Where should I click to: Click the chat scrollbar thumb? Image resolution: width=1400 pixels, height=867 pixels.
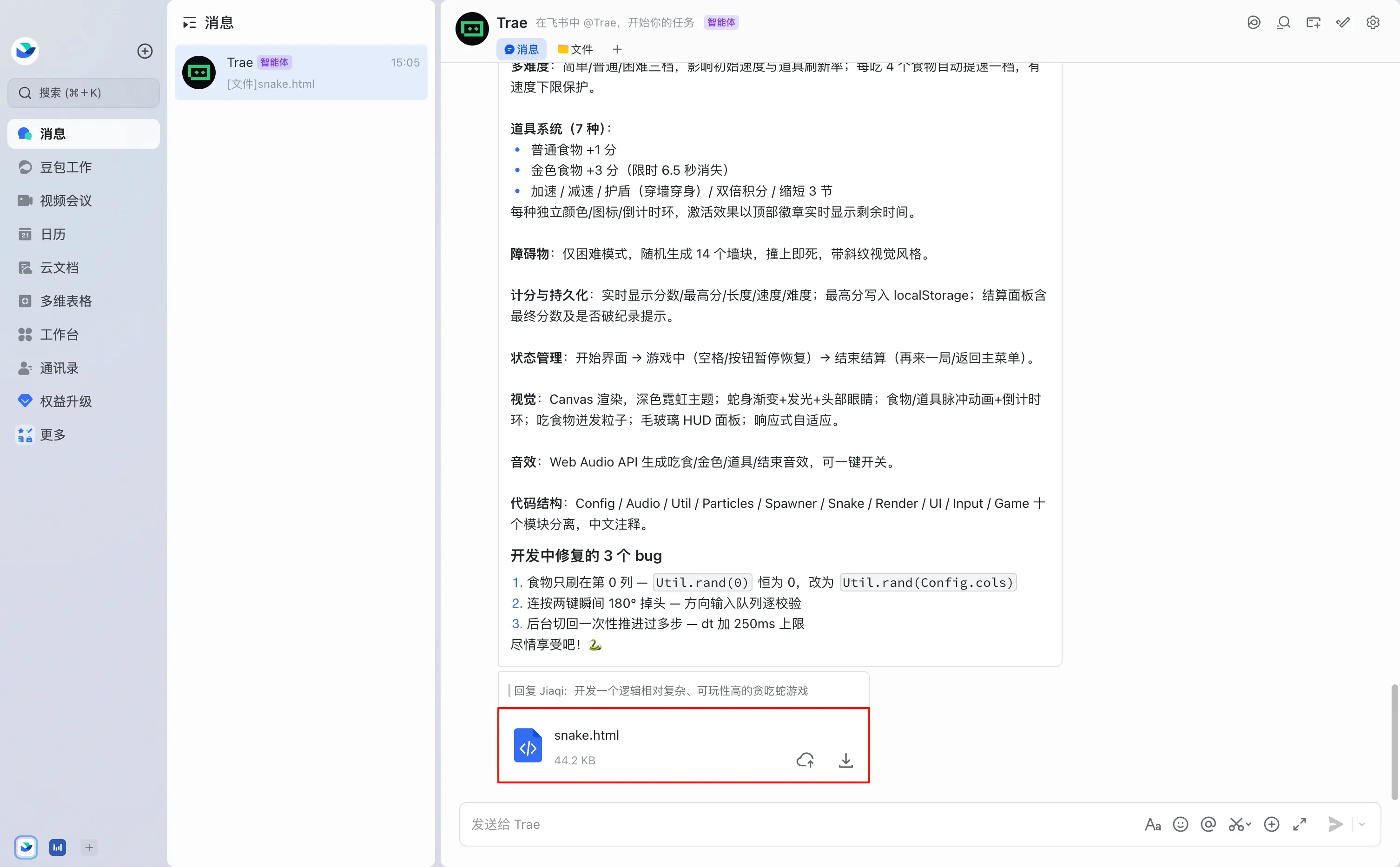(x=1395, y=742)
